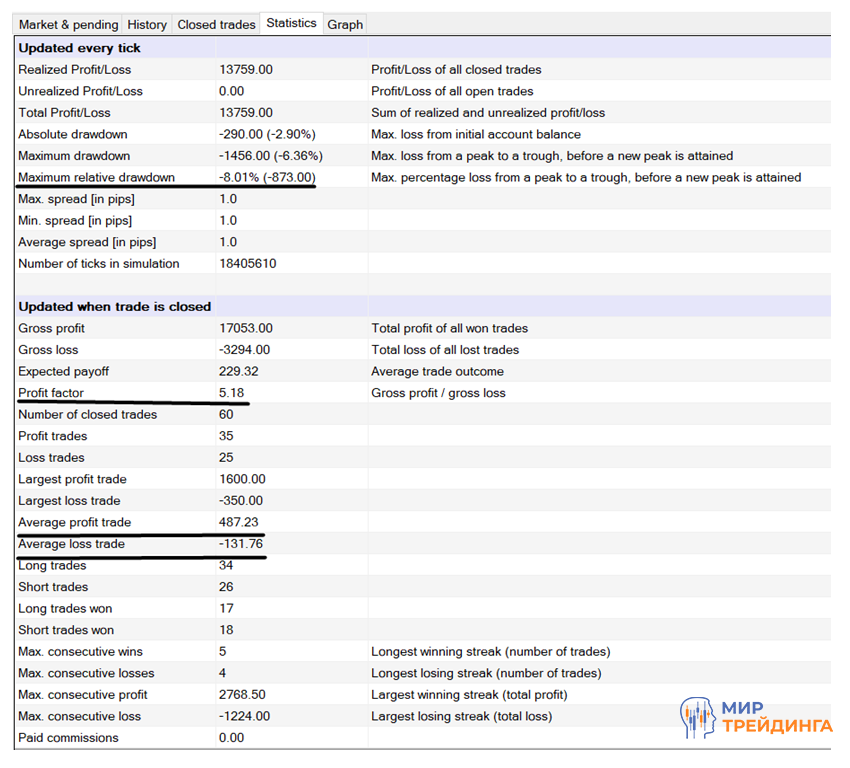
Task: Open the Closed trades tab
Action: click(216, 24)
